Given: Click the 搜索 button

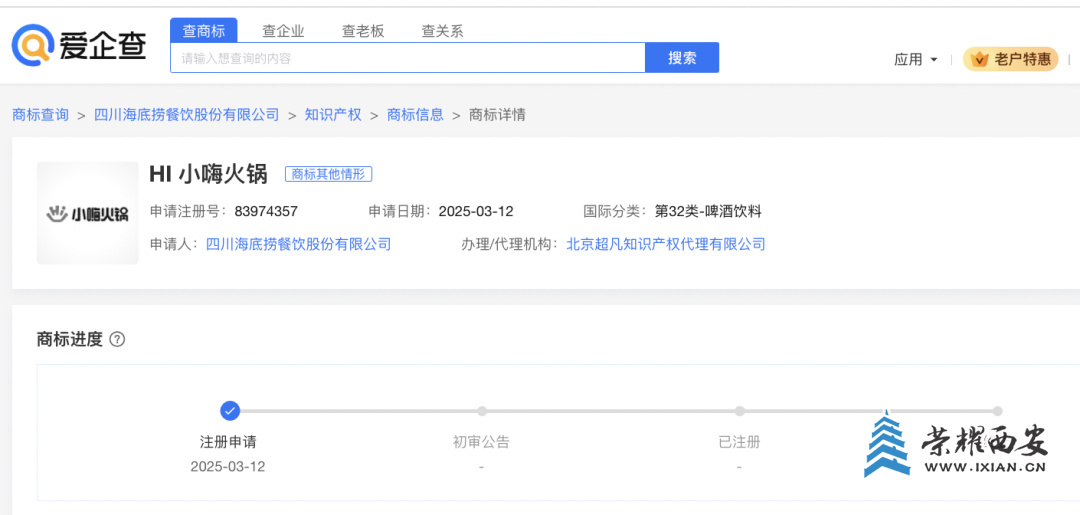Looking at the screenshot, I should (x=682, y=58).
